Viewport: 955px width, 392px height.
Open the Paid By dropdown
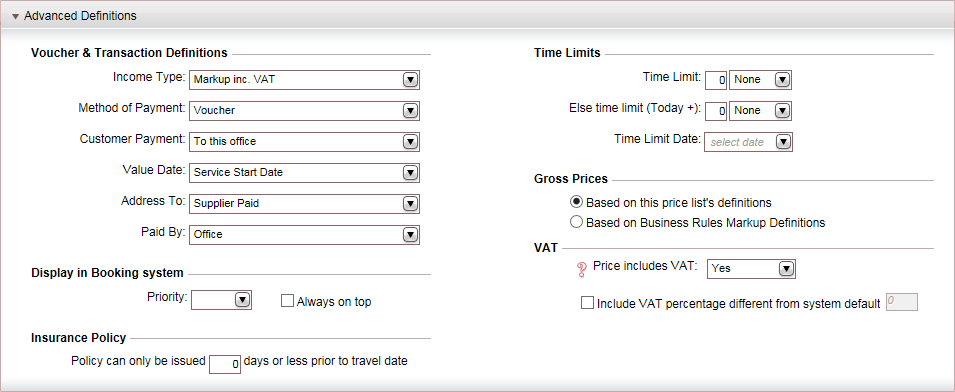pos(305,234)
